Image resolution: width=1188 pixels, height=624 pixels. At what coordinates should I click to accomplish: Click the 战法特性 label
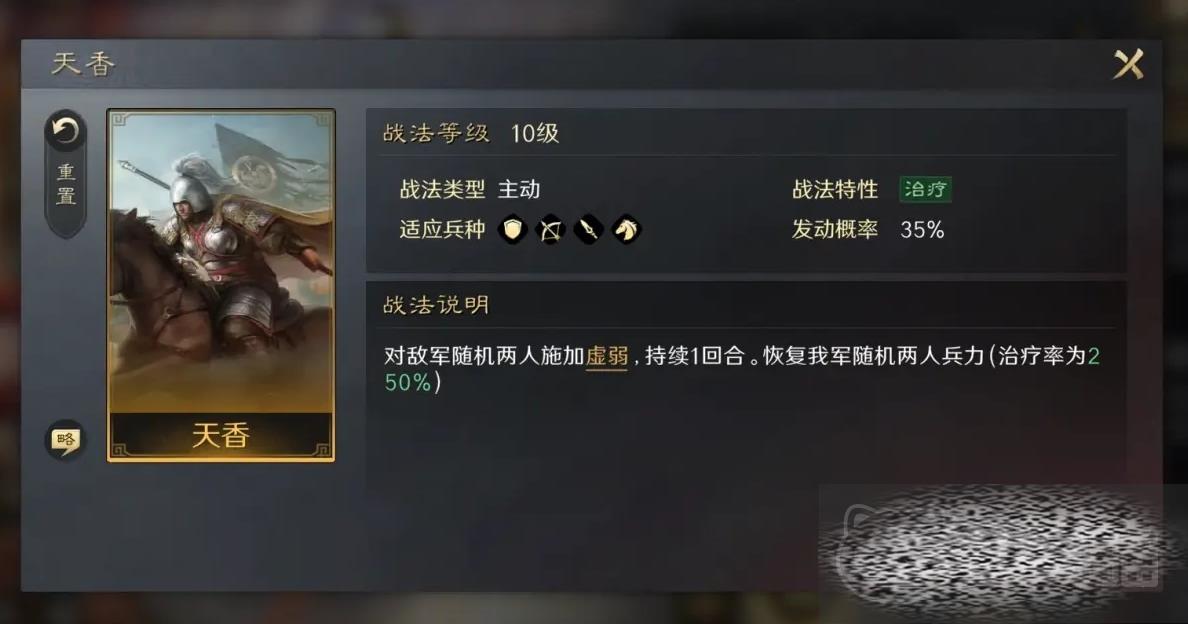tap(835, 189)
